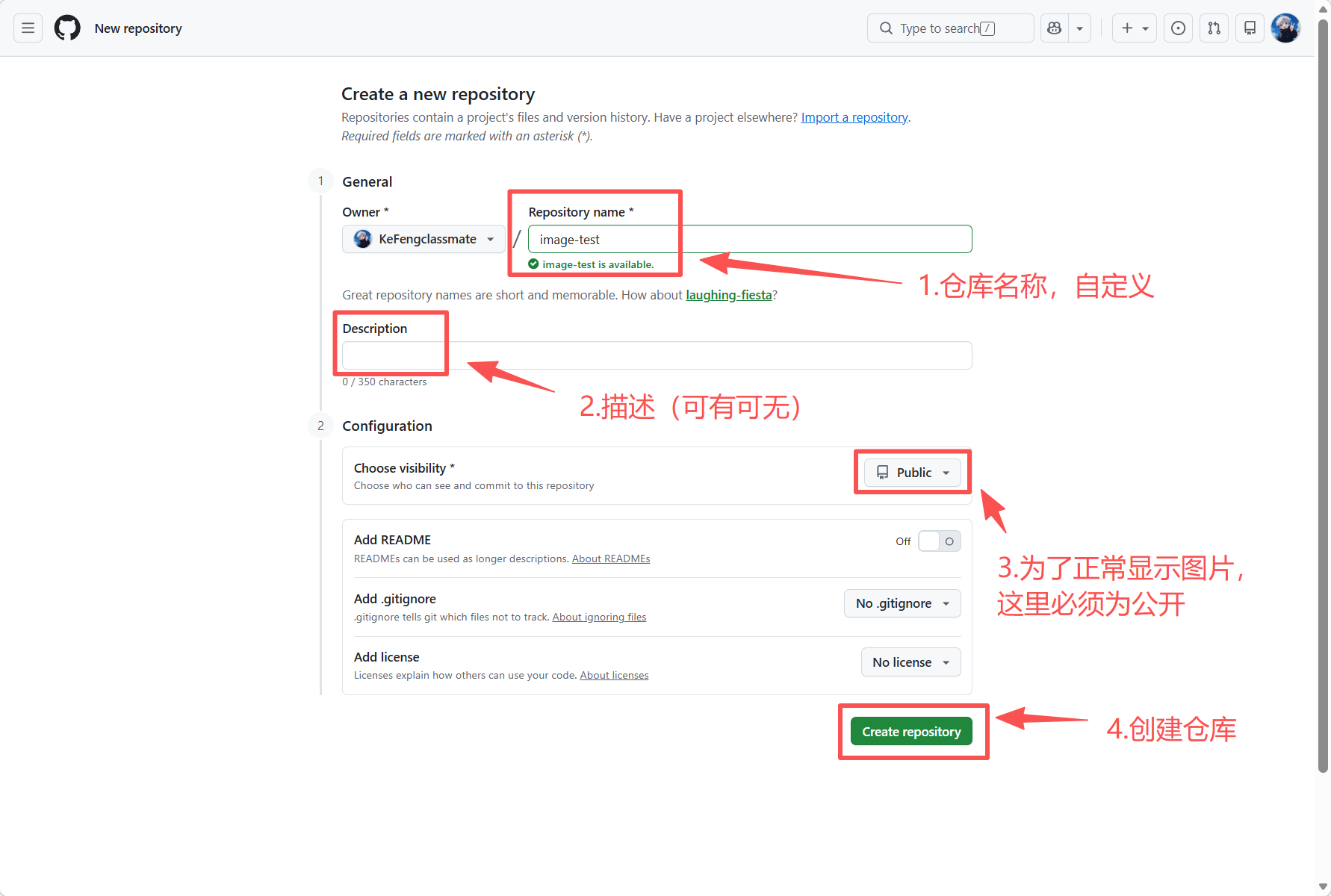Follow the Import a repository link
Image resolution: width=1331 pixels, height=896 pixels.
[x=854, y=117]
